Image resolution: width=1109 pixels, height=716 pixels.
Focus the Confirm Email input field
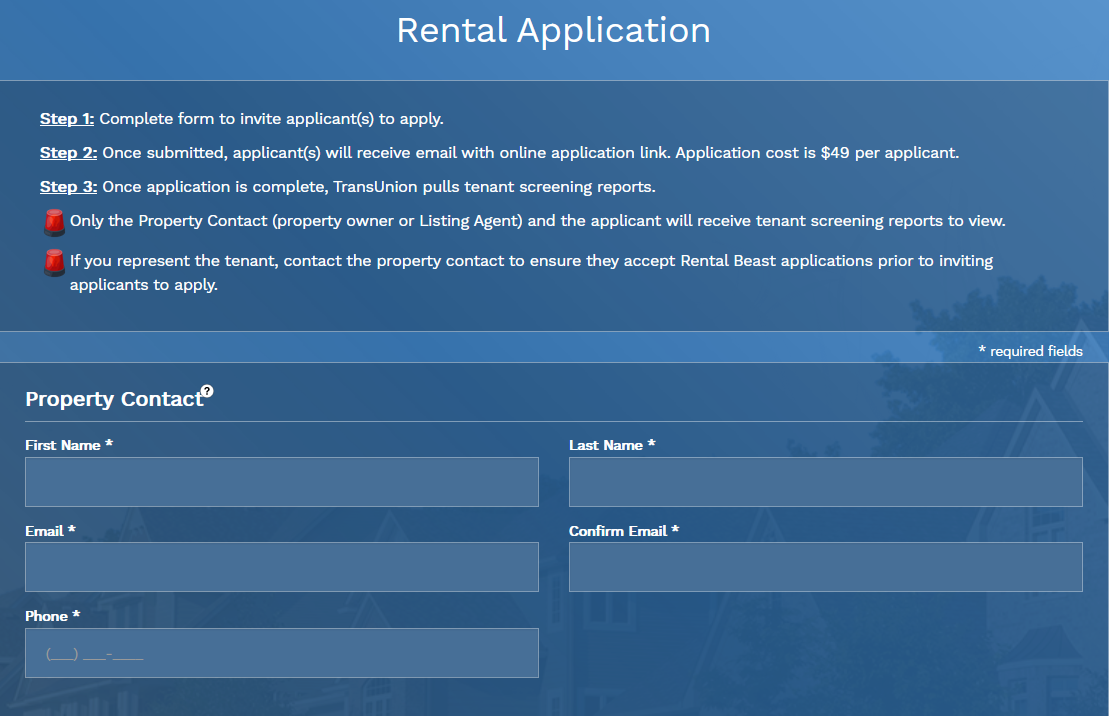(825, 566)
